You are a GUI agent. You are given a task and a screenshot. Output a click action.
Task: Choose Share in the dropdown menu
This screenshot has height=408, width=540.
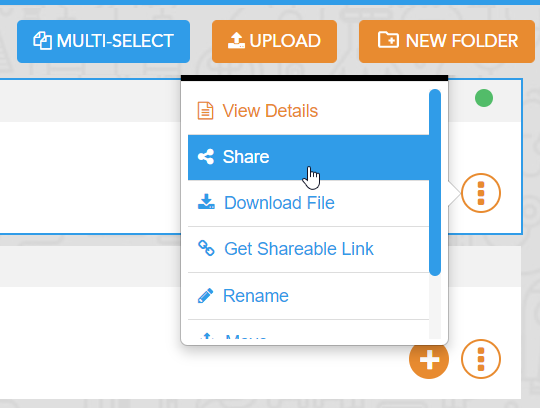[x=309, y=157]
